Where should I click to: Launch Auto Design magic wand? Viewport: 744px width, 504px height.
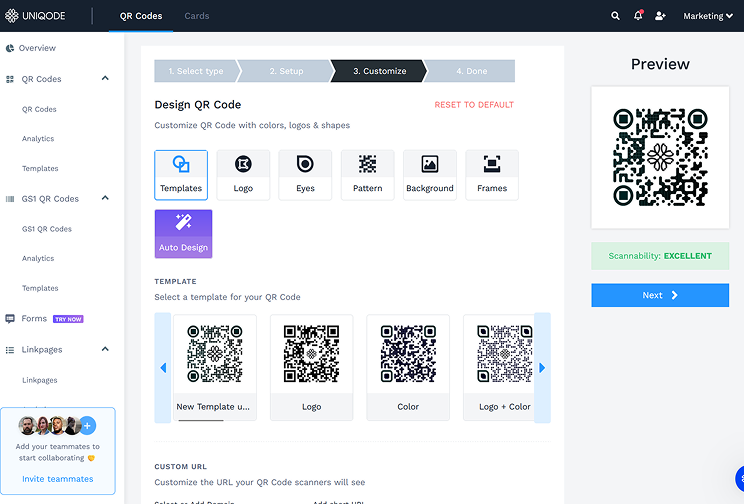tap(183, 234)
